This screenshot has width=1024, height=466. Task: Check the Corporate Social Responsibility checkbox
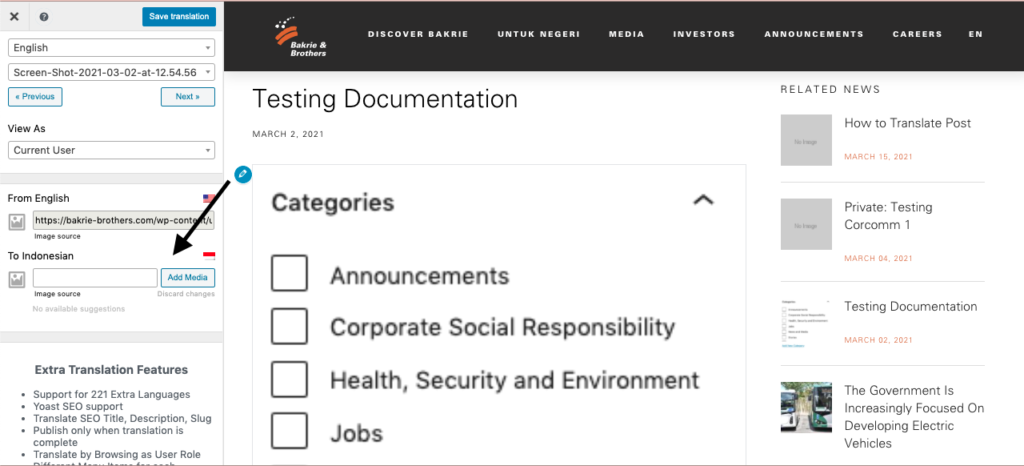(x=289, y=326)
